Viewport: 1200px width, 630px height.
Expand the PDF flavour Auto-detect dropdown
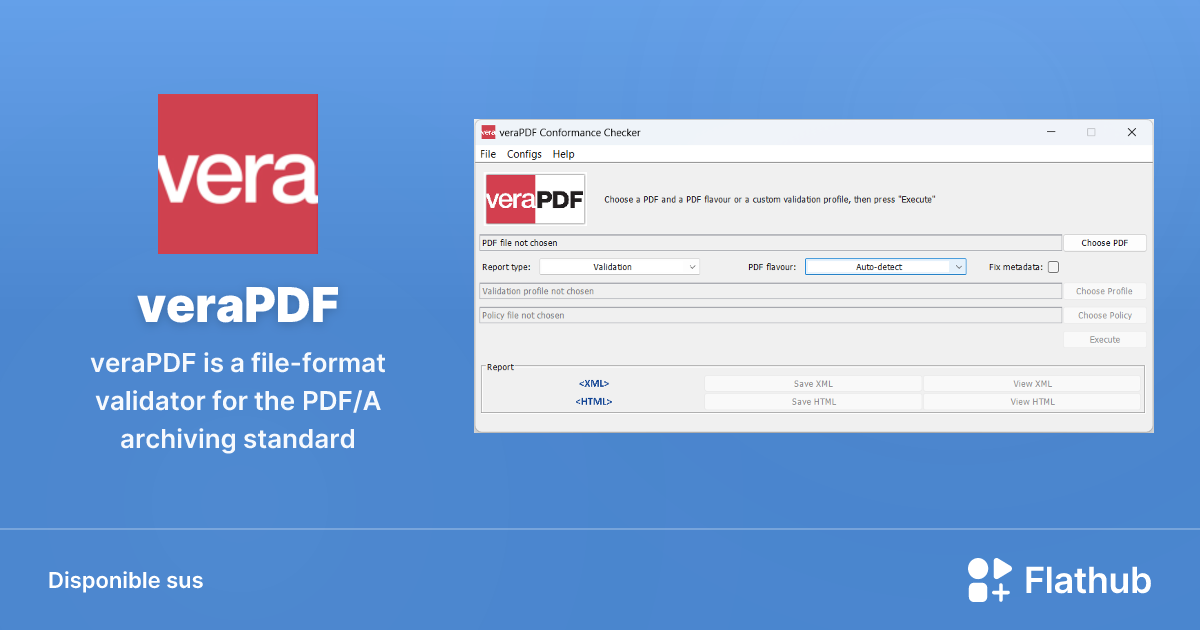point(885,267)
